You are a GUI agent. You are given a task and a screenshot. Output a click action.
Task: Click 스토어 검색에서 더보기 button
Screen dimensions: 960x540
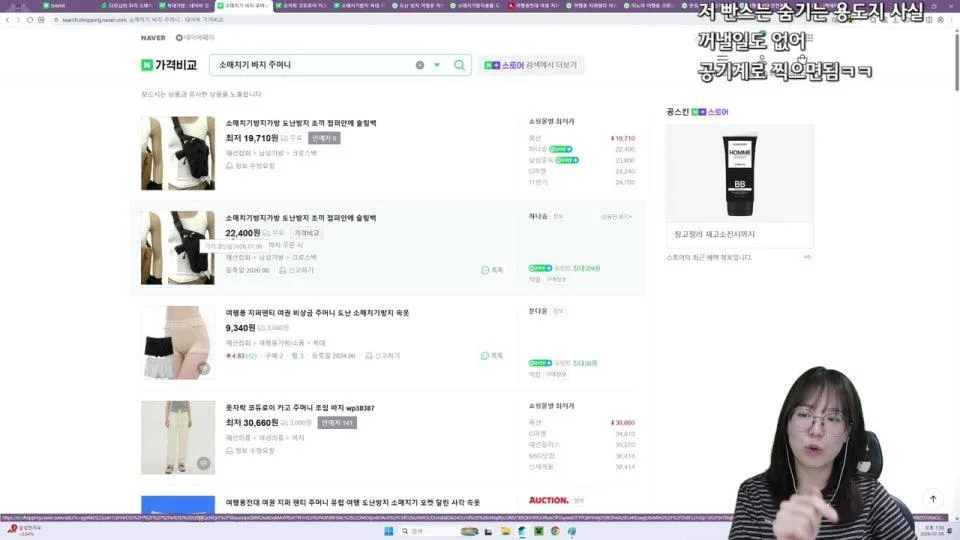pyautogui.click(x=531, y=65)
